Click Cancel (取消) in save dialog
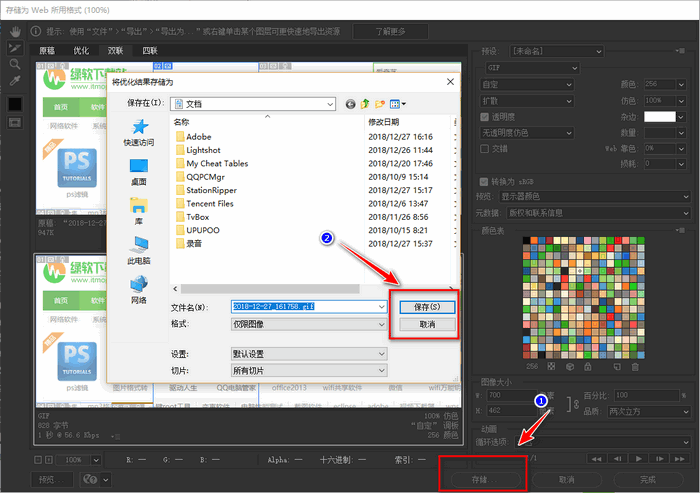Screen dimensions: 700x493 427,324
